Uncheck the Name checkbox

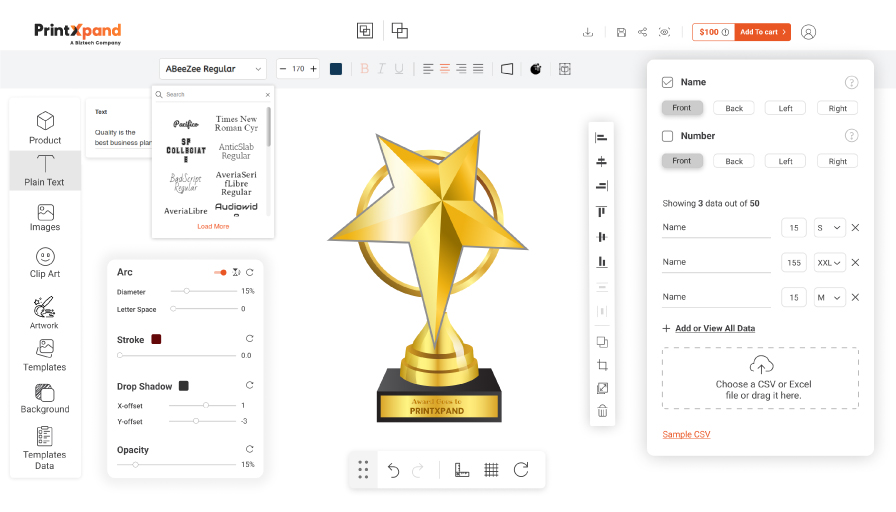(x=668, y=82)
